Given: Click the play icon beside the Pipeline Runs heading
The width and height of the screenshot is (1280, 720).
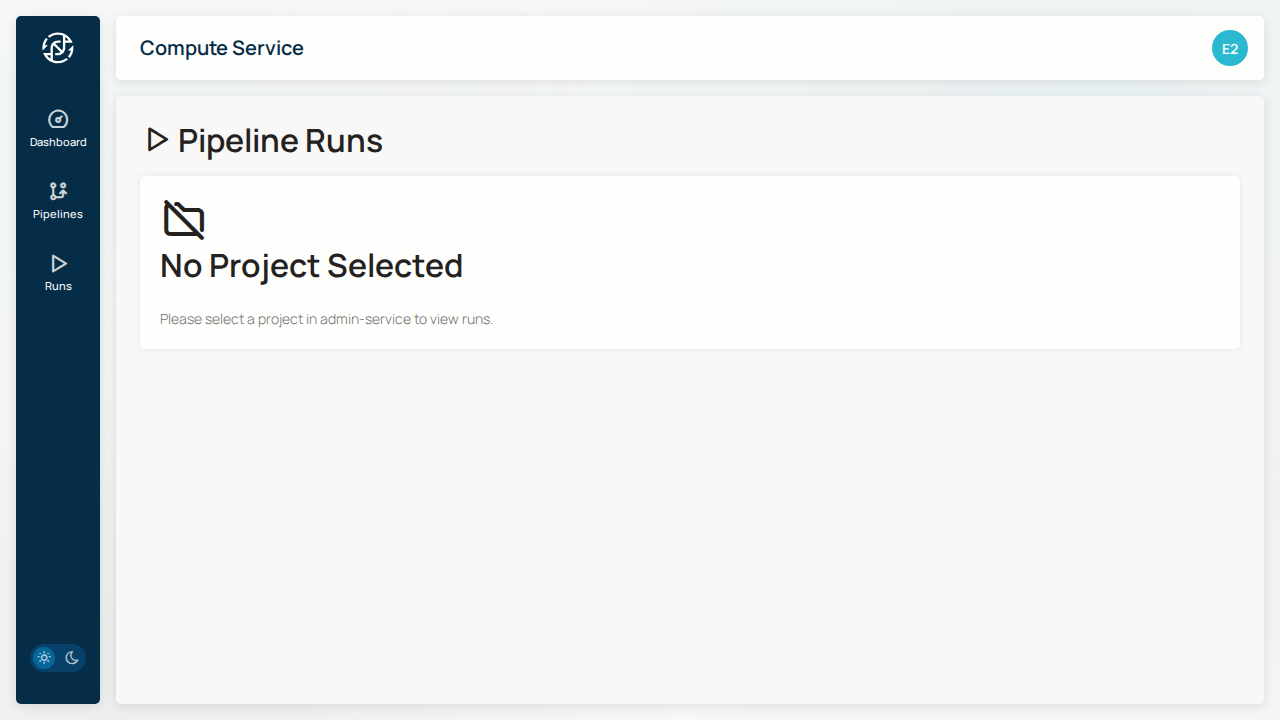Looking at the screenshot, I should coord(157,140).
